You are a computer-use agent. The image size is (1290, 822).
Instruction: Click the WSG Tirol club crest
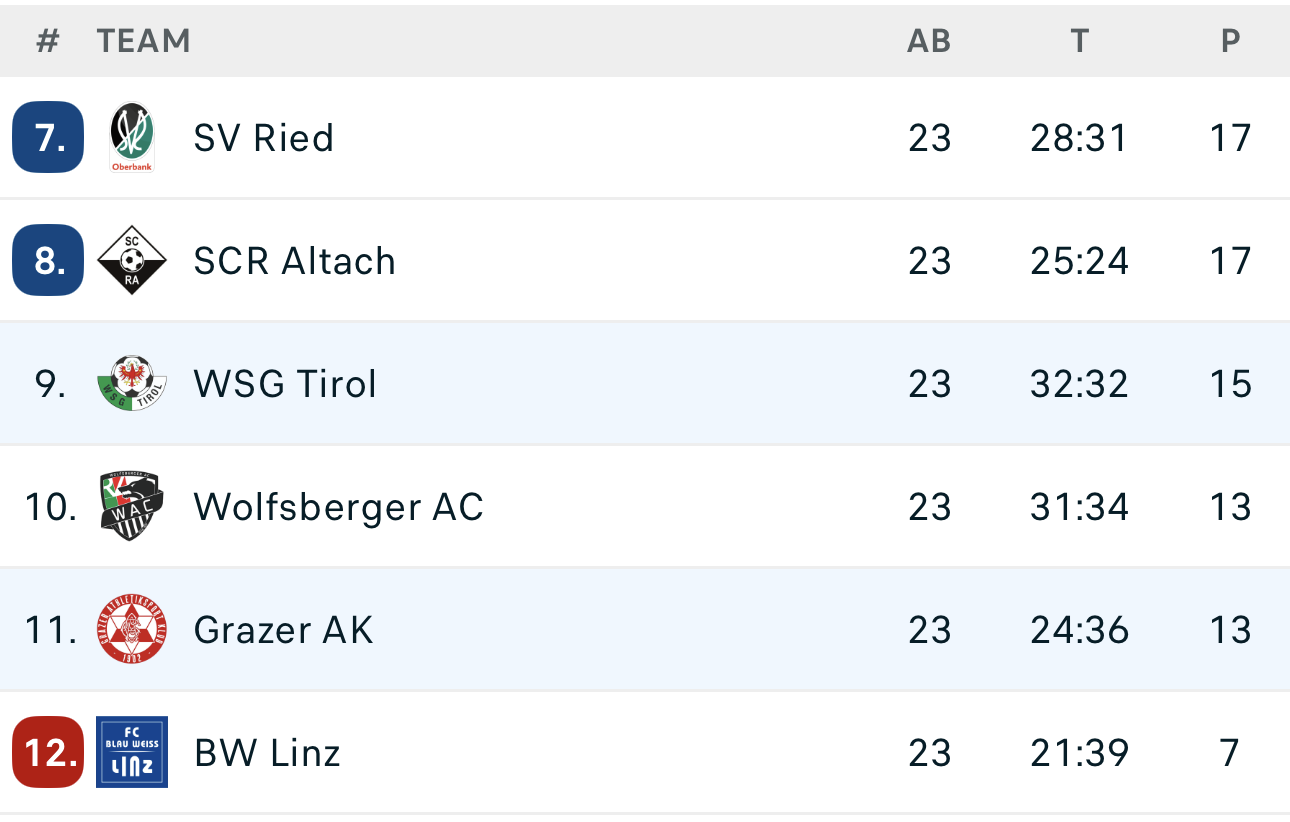pyautogui.click(x=132, y=384)
